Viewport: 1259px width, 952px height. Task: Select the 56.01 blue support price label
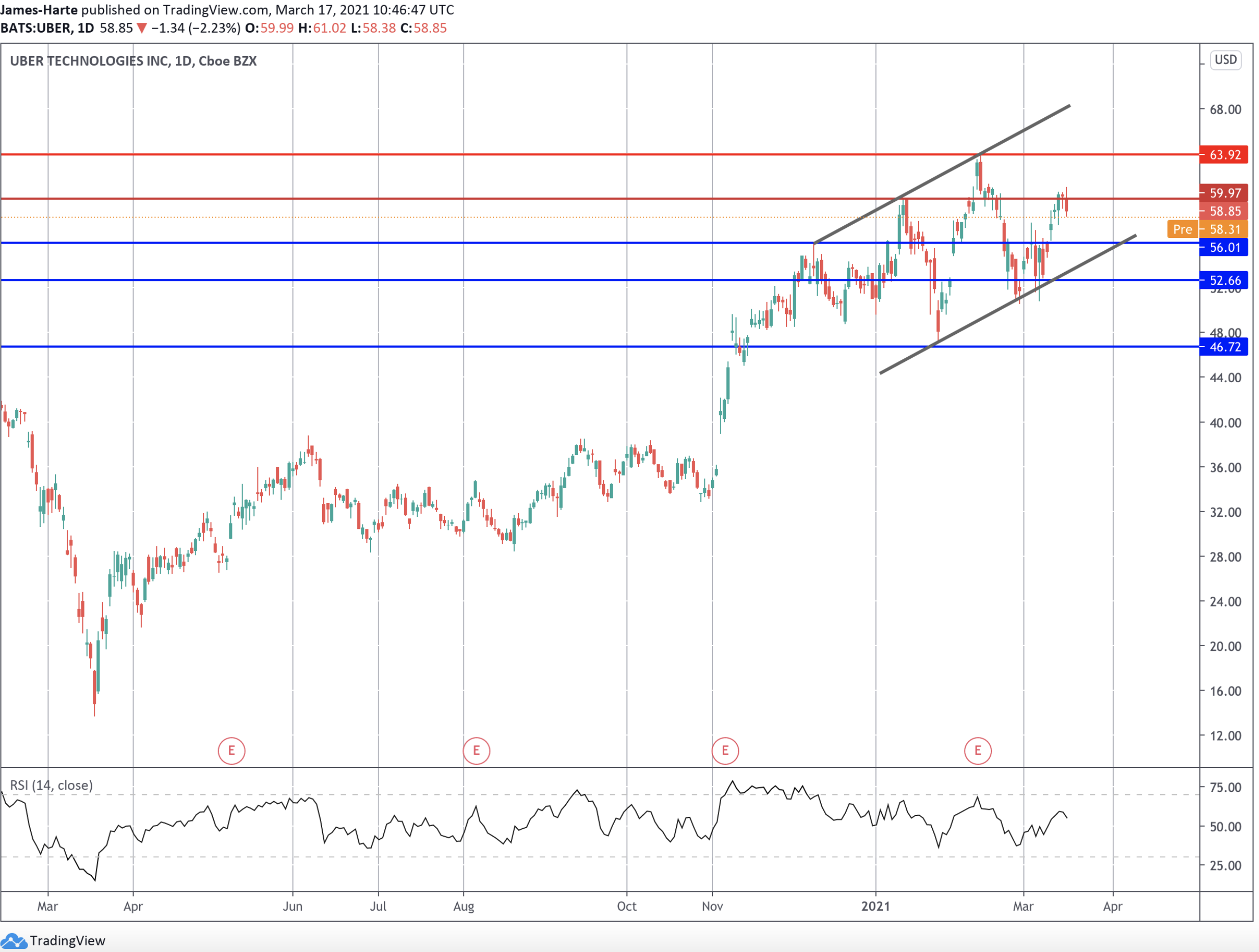click(1224, 248)
